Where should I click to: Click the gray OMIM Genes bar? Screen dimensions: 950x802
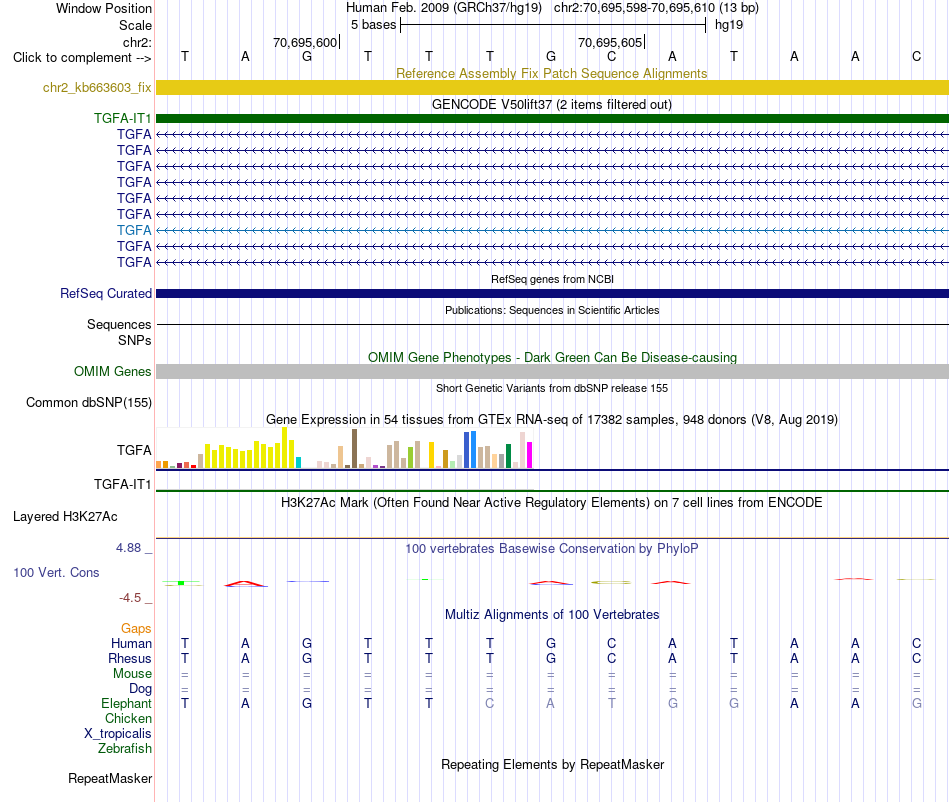pos(552,371)
